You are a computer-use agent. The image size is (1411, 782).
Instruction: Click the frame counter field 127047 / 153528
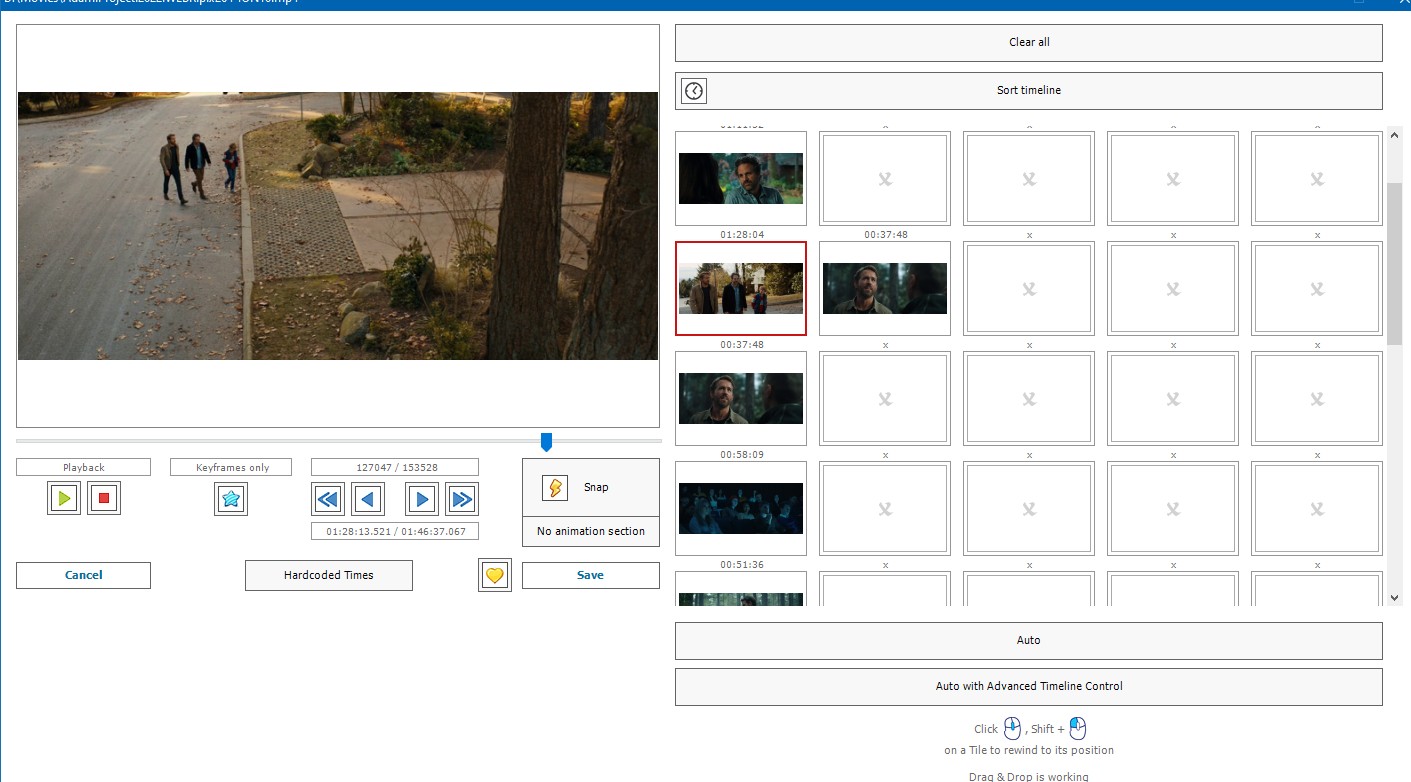[395, 467]
